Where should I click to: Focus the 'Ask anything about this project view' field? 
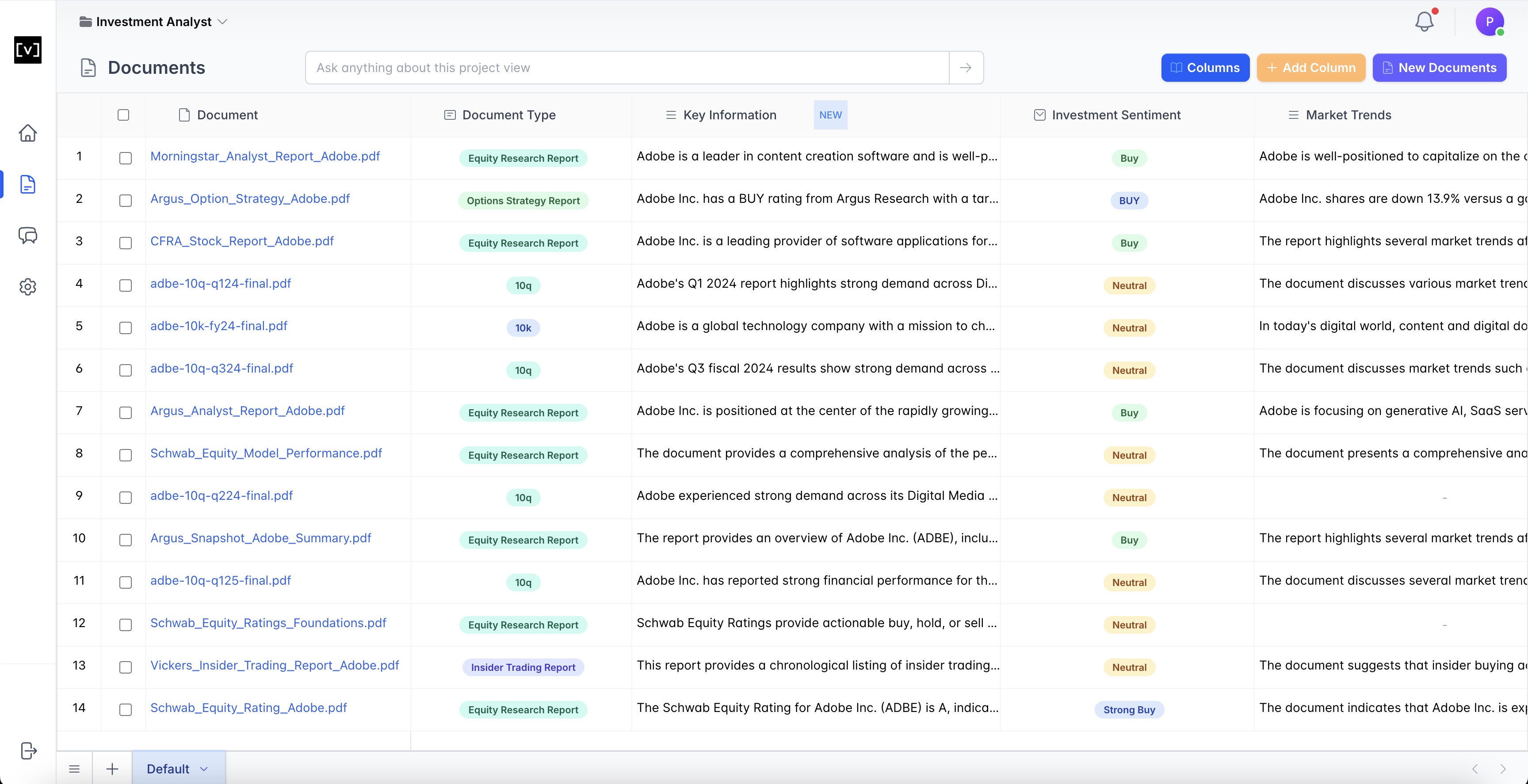(x=627, y=68)
